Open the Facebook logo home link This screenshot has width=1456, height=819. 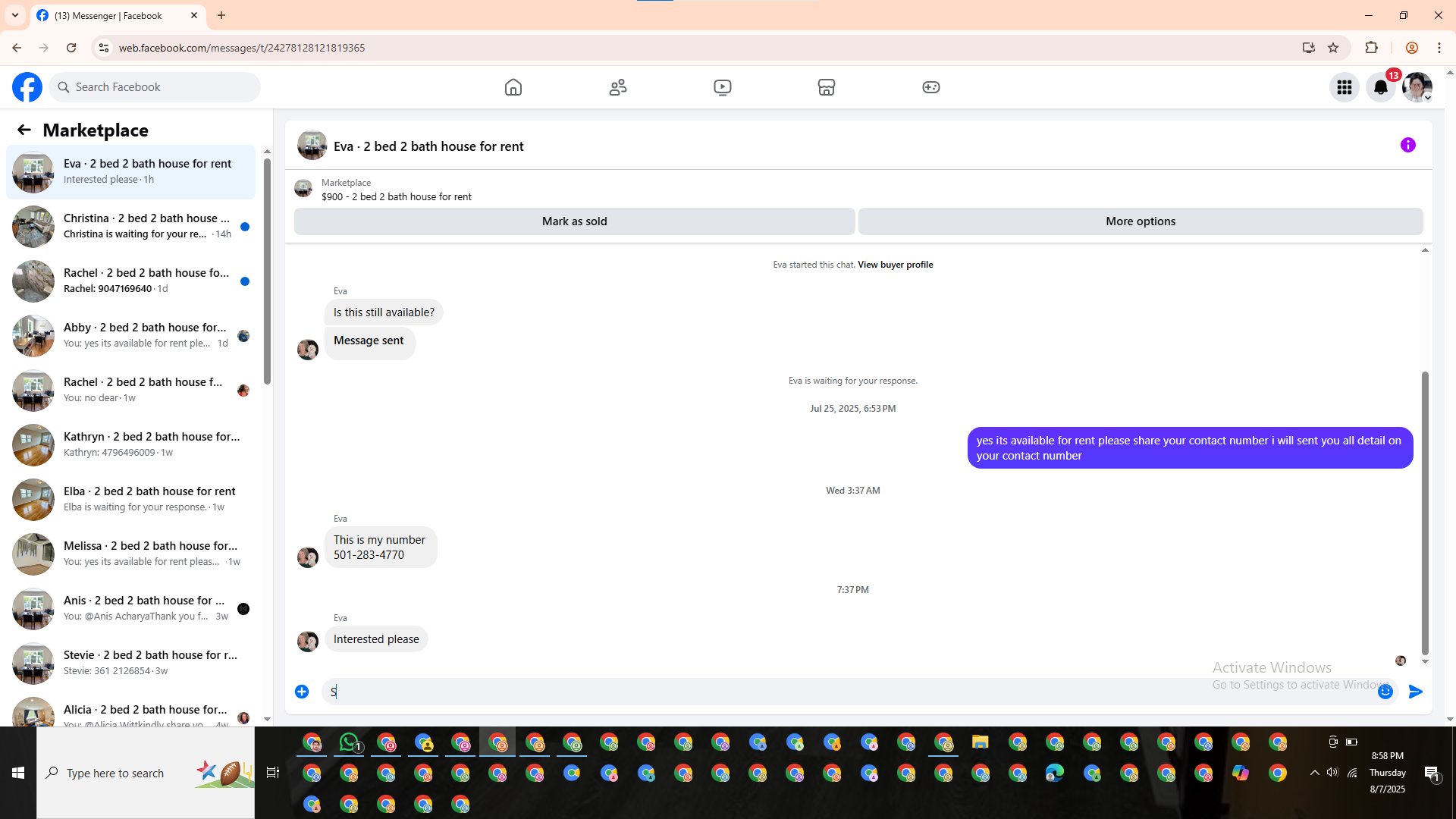27,87
